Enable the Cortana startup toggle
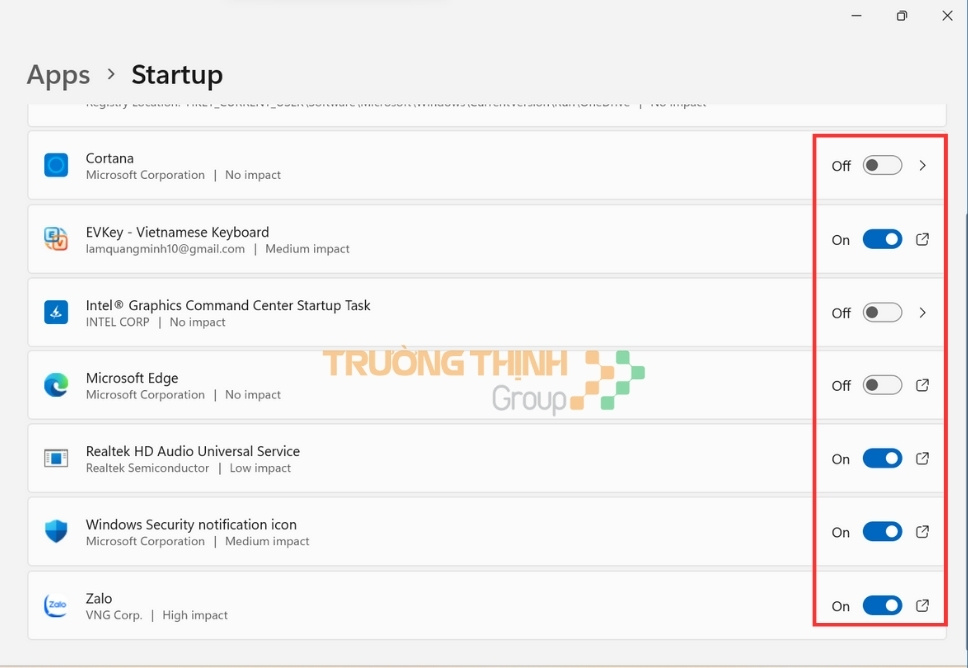This screenshot has height=668, width=968. pyautogui.click(x=882, y=165)
